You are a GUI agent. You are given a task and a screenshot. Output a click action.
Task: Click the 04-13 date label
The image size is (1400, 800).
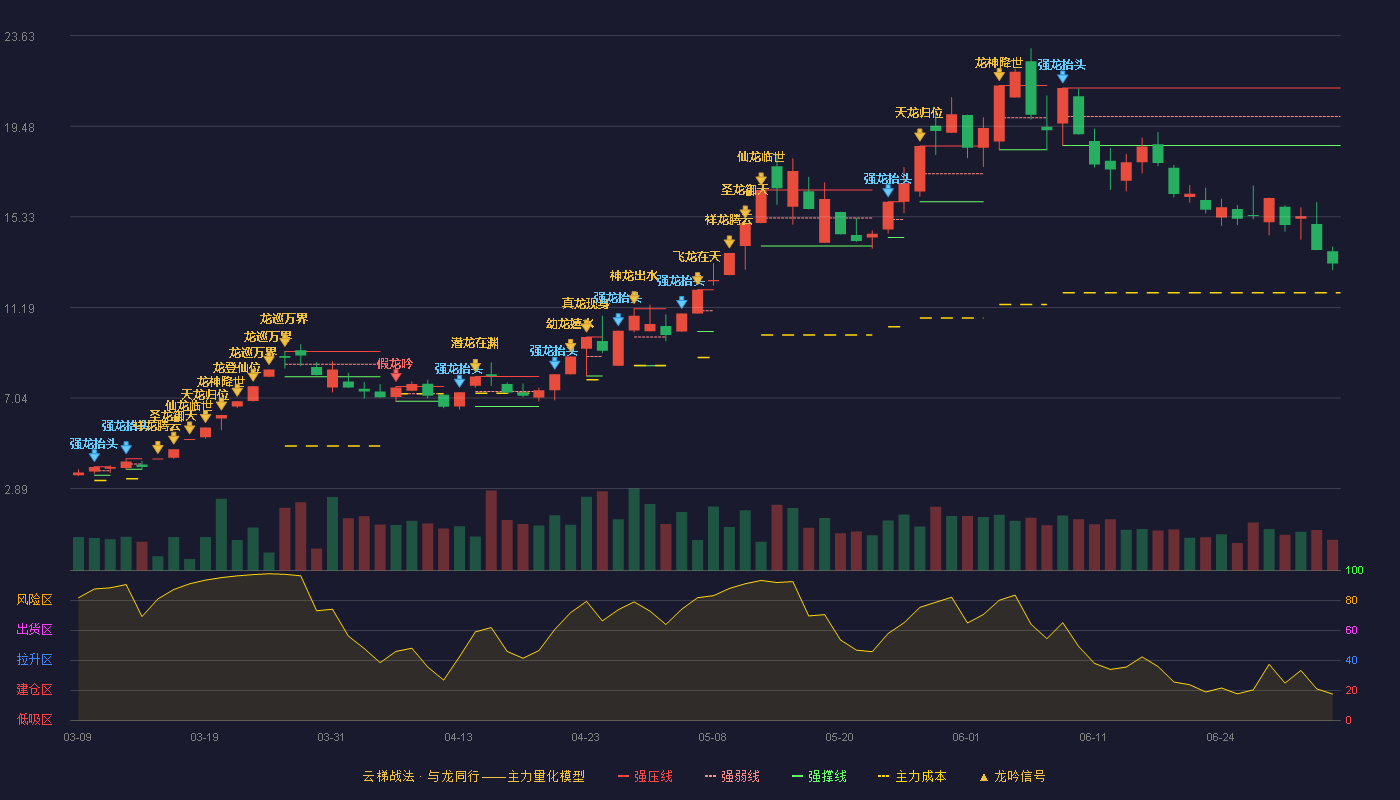point(458,737)
